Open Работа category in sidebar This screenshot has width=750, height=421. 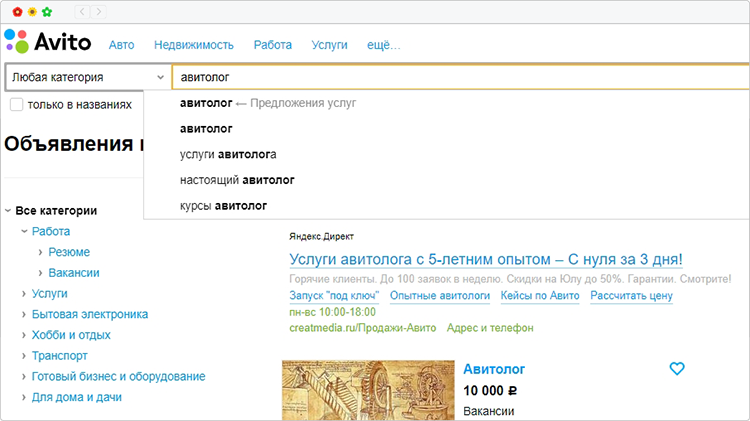51,231
